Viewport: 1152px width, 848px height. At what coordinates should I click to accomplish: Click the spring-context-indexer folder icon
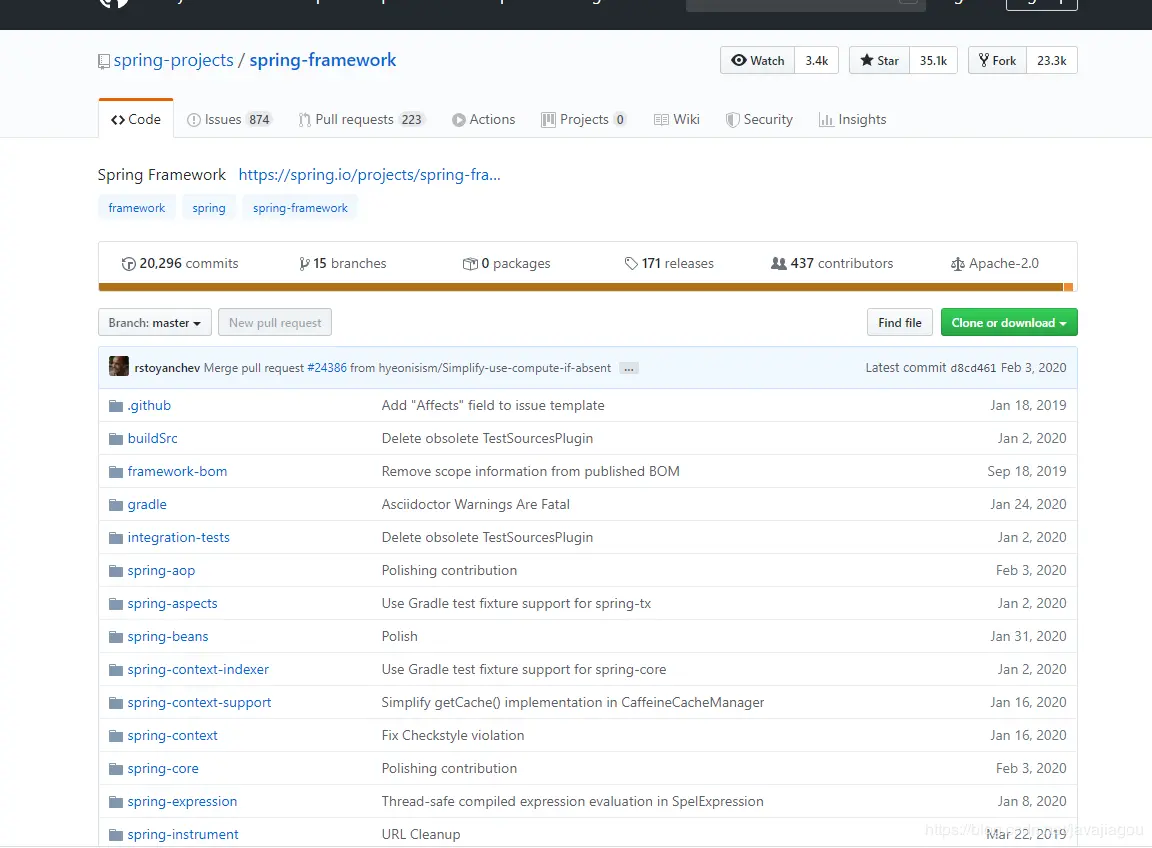pyautogui.click(x=115, y=670)
